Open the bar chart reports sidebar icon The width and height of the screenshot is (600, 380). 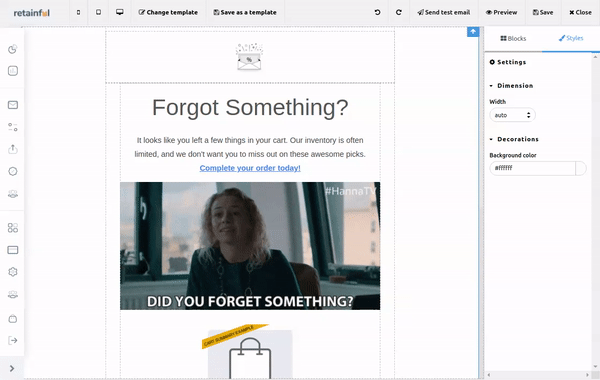(x=13, y=71)
